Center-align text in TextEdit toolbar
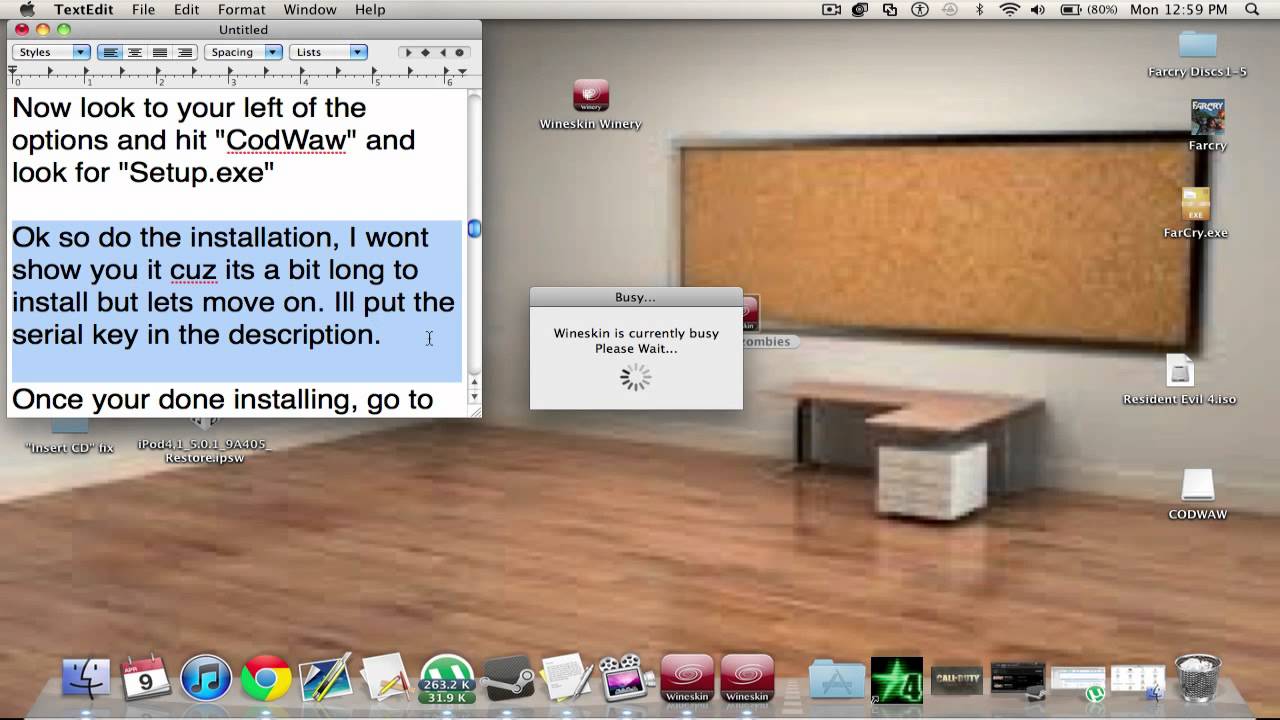Screen dimensions: 1280x720 [x=134, y=52]
